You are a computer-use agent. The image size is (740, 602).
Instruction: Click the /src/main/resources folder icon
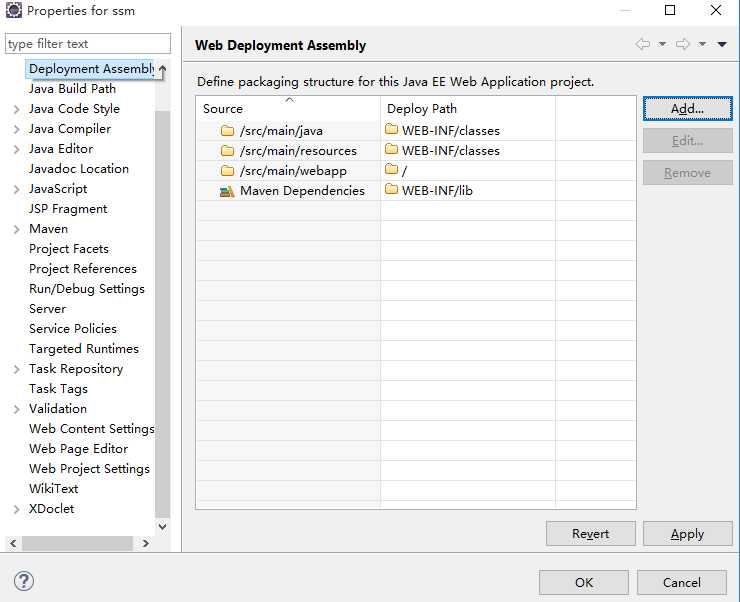(x=228, y=151)
